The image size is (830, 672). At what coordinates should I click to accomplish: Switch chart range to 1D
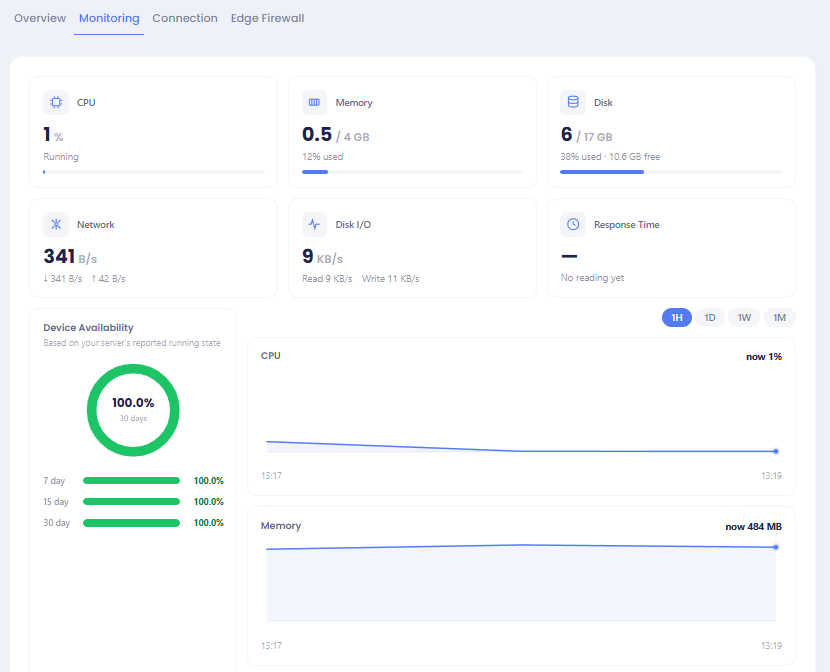(x=710, y=317)
